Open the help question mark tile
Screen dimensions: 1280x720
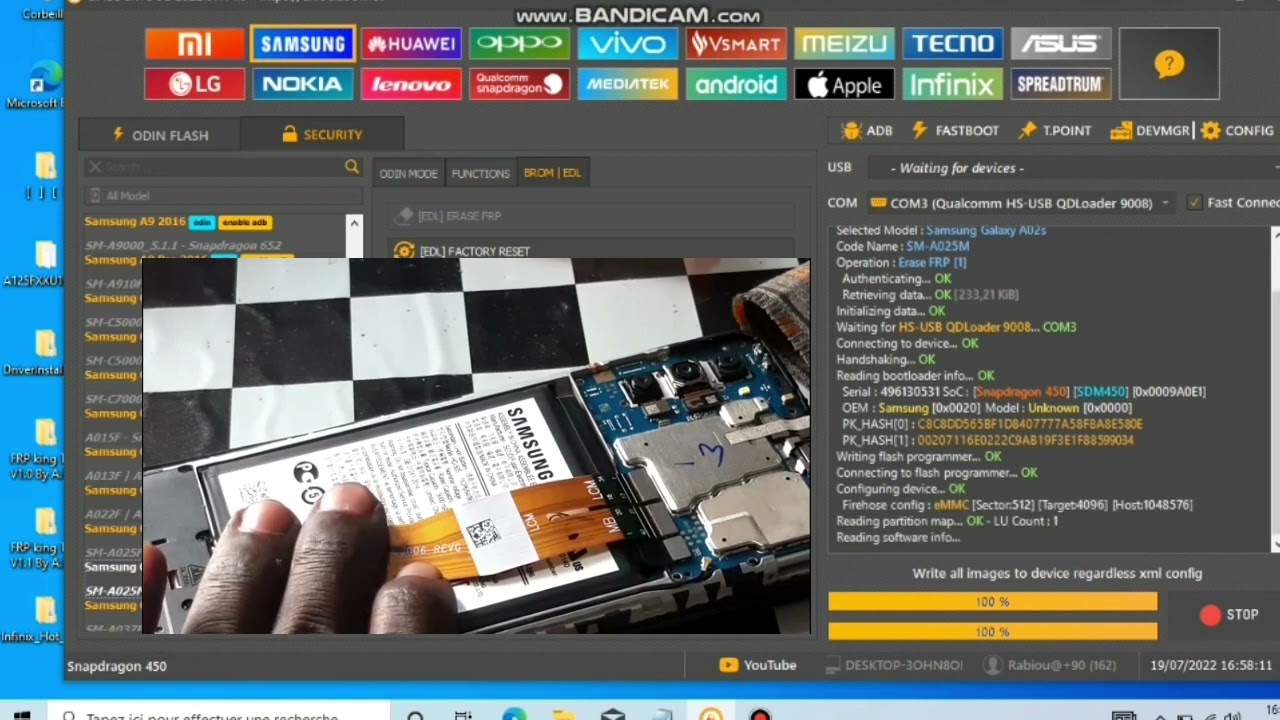1169,64
